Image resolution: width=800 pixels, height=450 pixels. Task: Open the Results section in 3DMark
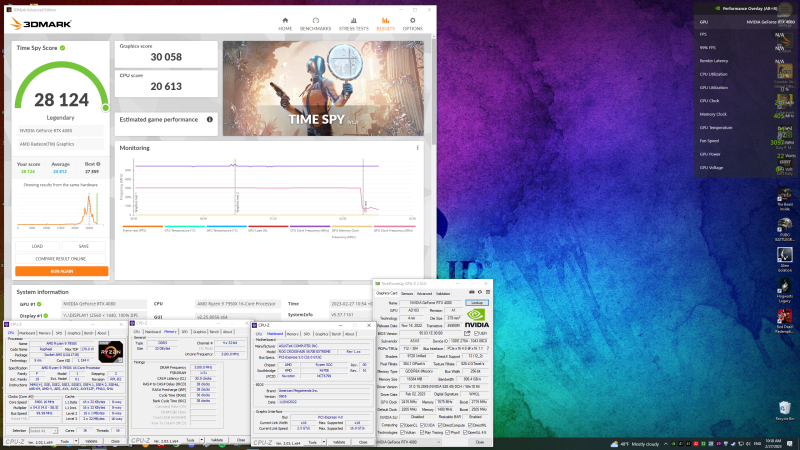tap(385, 24)
